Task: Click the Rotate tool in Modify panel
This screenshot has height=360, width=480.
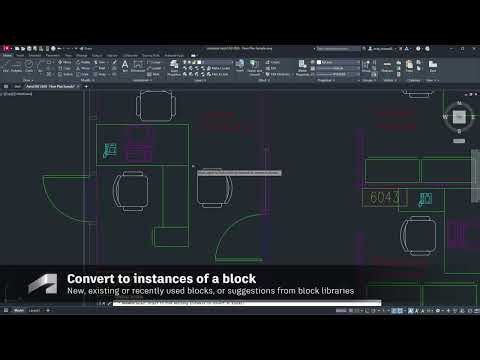Action: pyautogui.click(x=83, y=62)
